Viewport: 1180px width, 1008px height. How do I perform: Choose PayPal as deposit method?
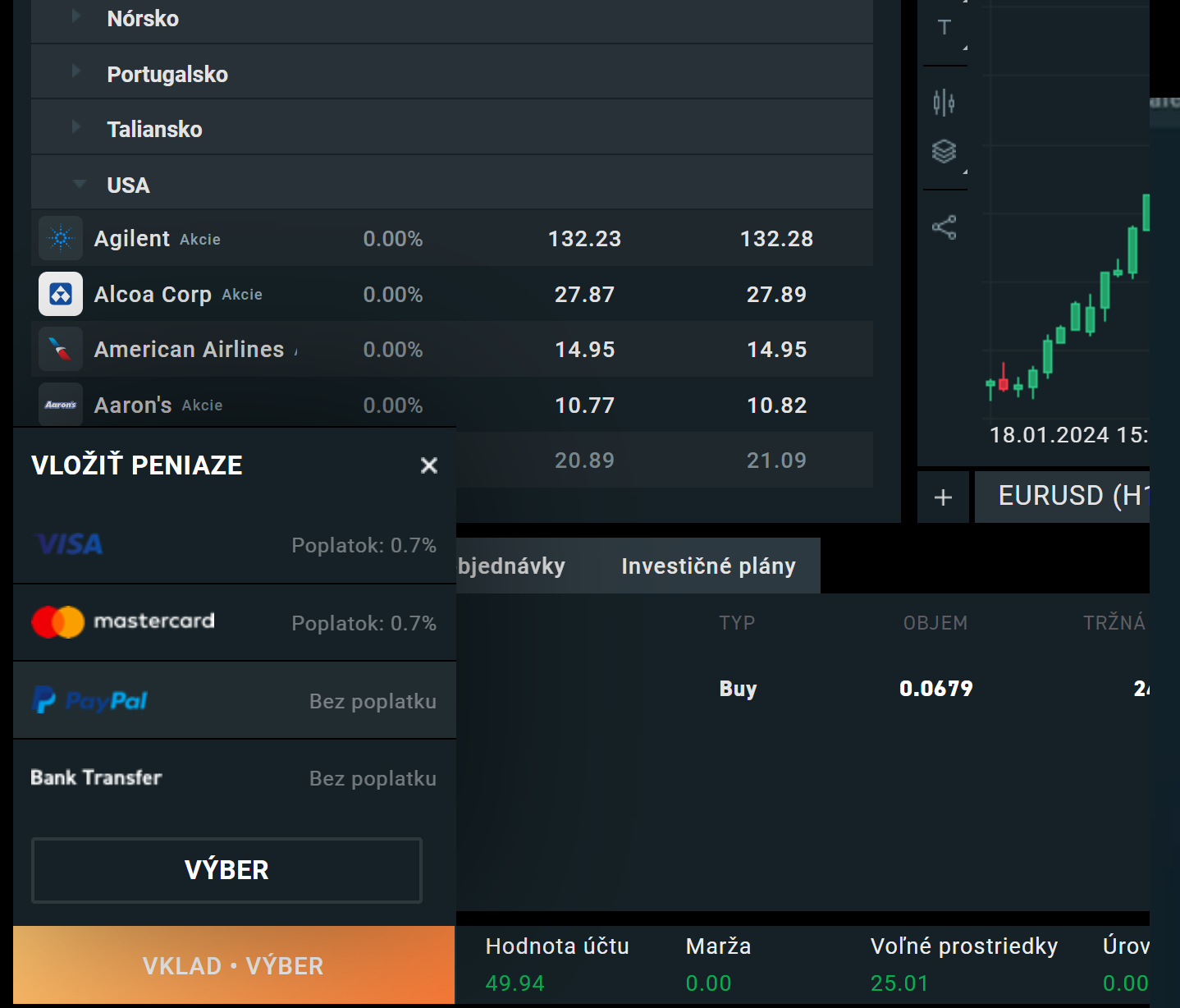click(x=234, y=701)
